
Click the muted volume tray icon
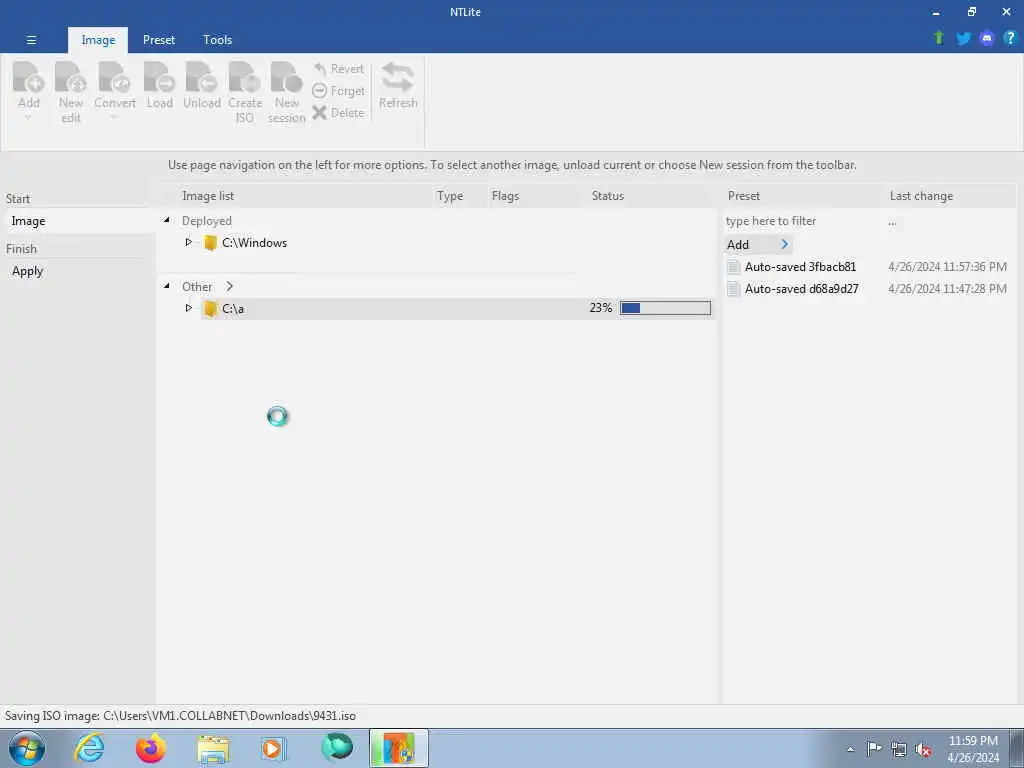(x=923, y=750)
